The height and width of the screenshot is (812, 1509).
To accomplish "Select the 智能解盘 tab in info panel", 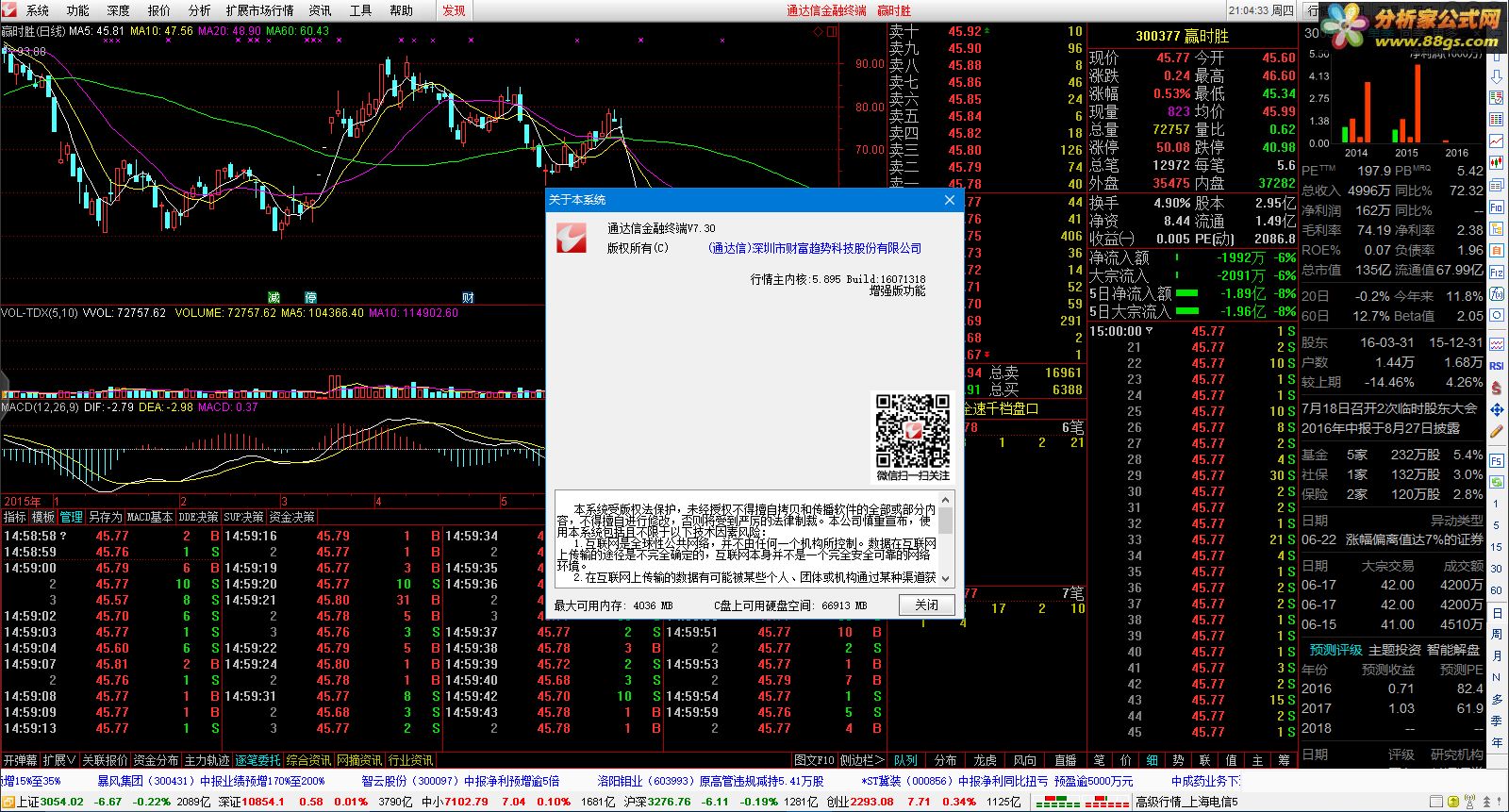I will (x=1453, y=650).
